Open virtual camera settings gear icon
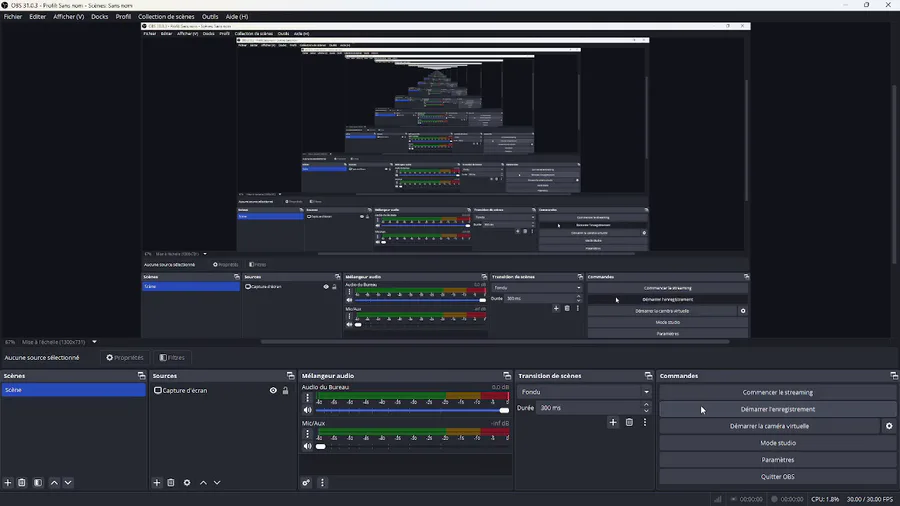 coord(889,426)
